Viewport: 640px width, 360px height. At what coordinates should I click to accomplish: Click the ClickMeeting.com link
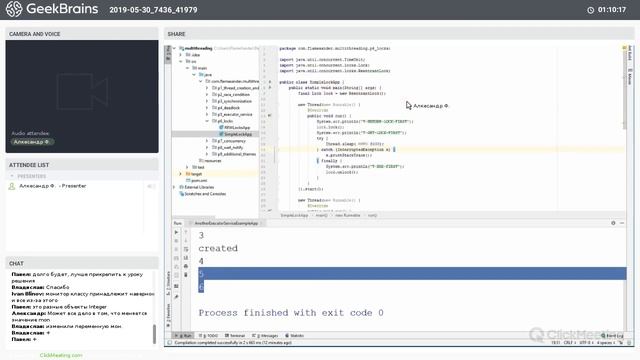coord(61,355)
